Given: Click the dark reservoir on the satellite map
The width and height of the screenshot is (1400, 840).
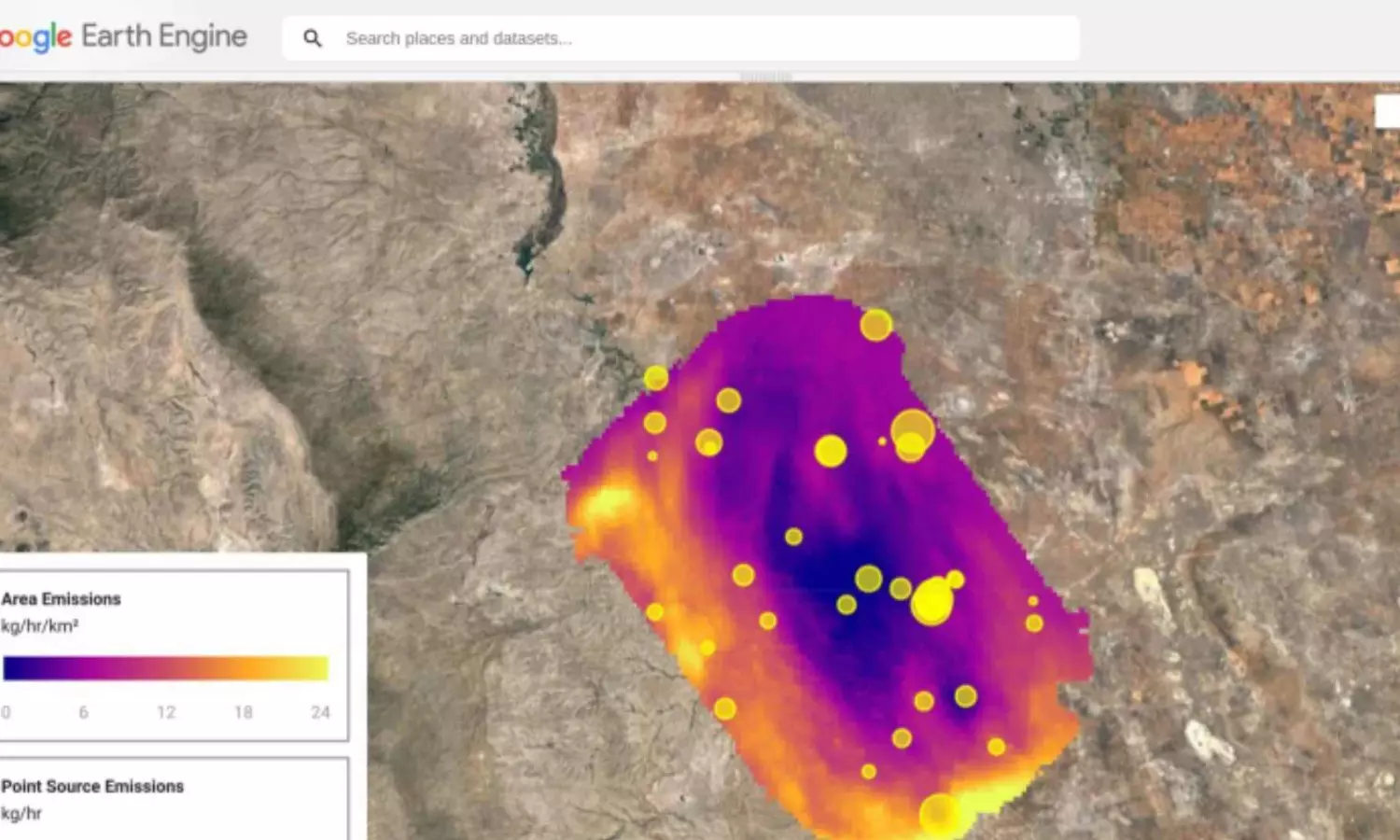Looking at the screenshot, I should pos(529,252).
